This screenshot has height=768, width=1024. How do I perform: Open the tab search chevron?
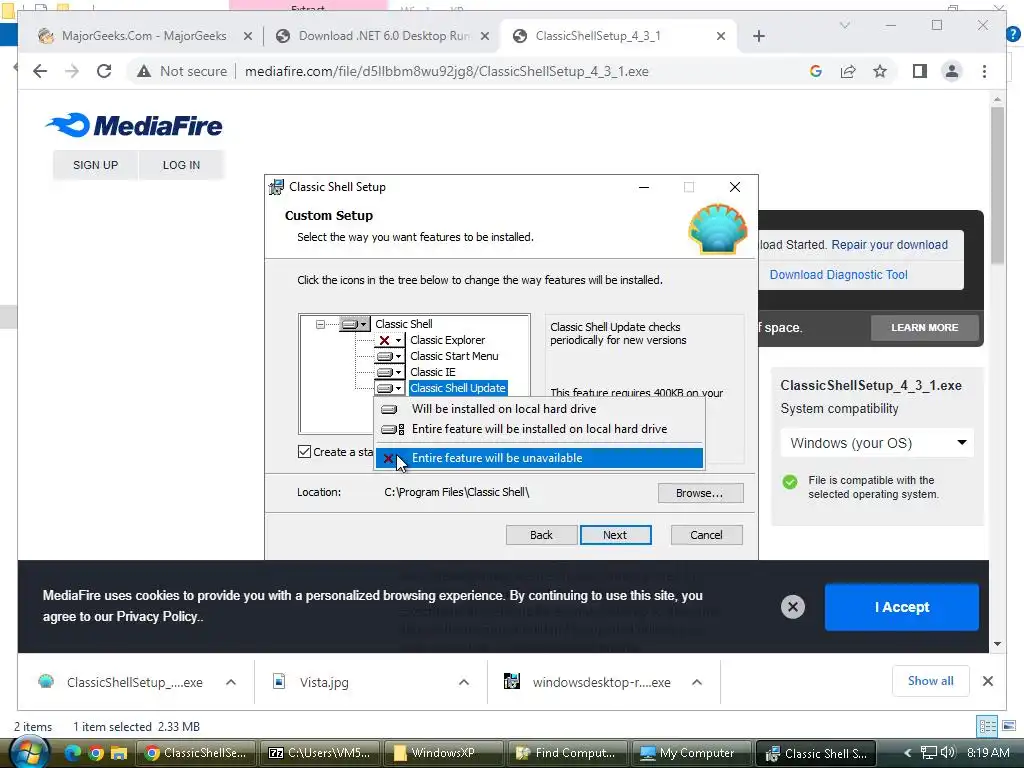click(x=844, y=25)
